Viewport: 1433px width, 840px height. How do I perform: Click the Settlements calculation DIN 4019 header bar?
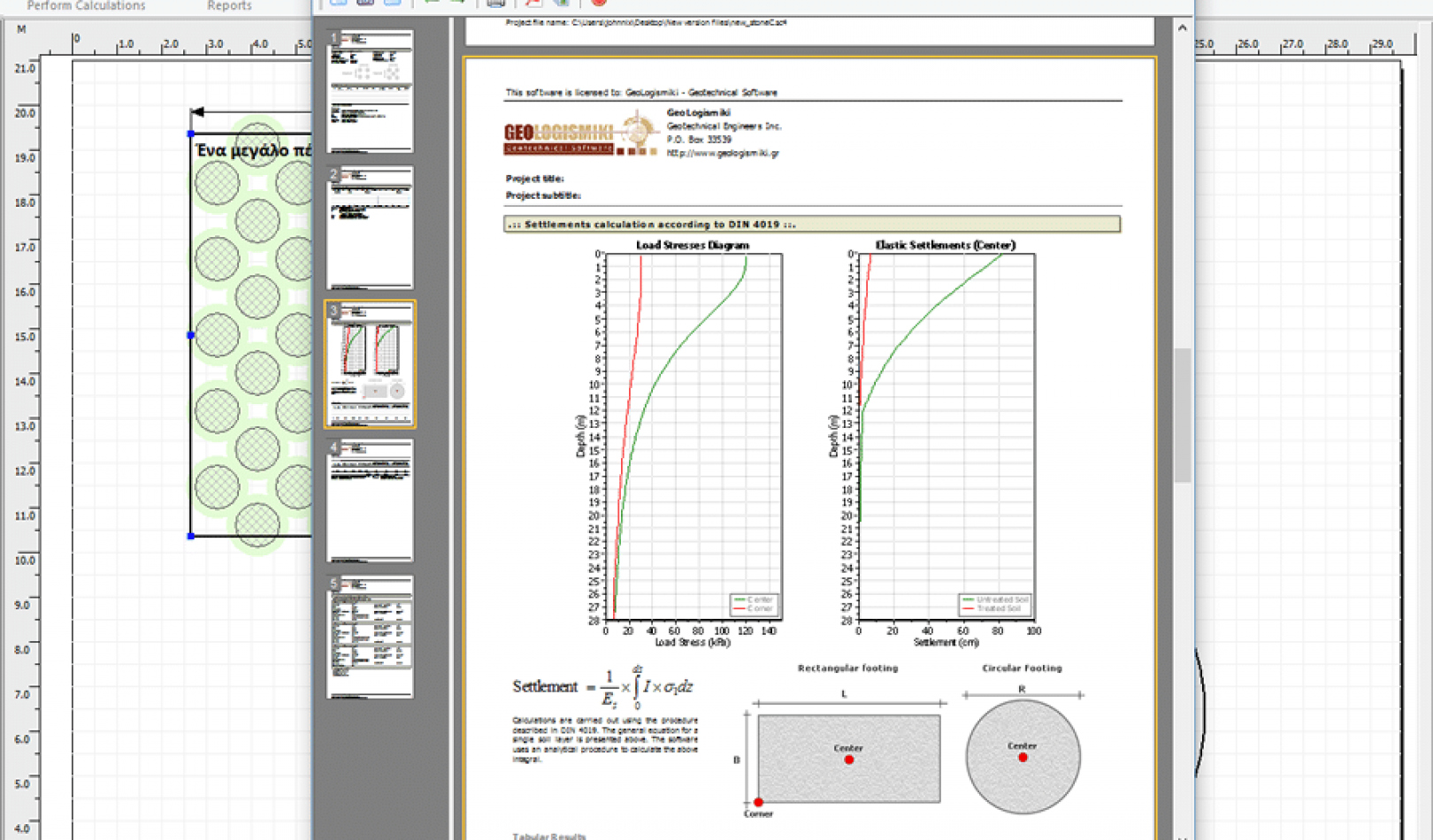pyautogui.click(x=811, y=225)
